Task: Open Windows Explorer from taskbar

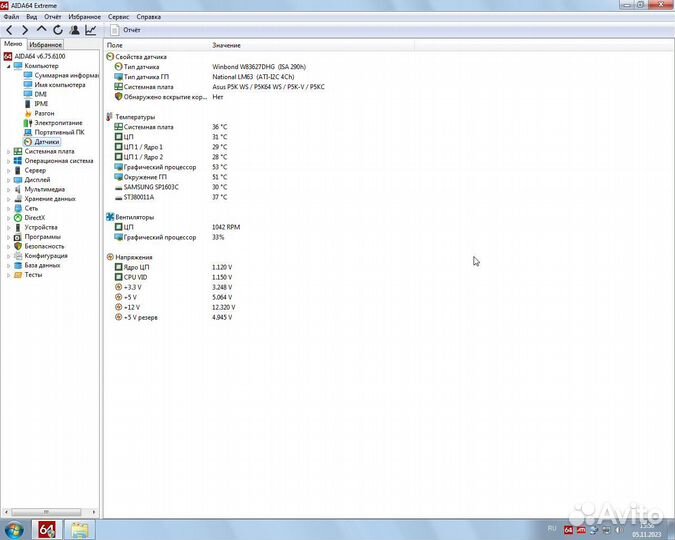Action: click(79, 530)
